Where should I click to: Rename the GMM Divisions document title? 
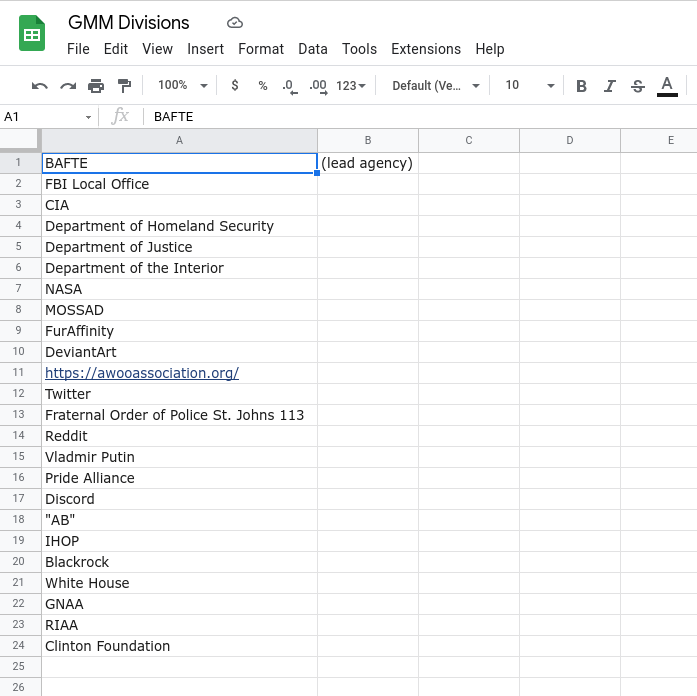pos(128,23)
